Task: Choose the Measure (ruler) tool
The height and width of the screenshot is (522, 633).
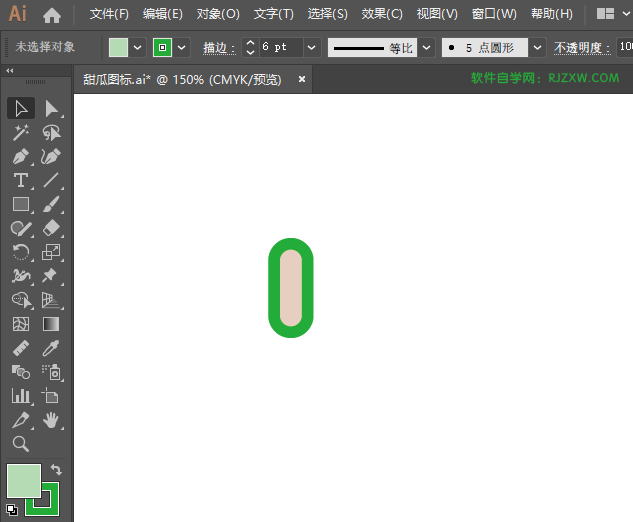Action: tap(21, 348)
